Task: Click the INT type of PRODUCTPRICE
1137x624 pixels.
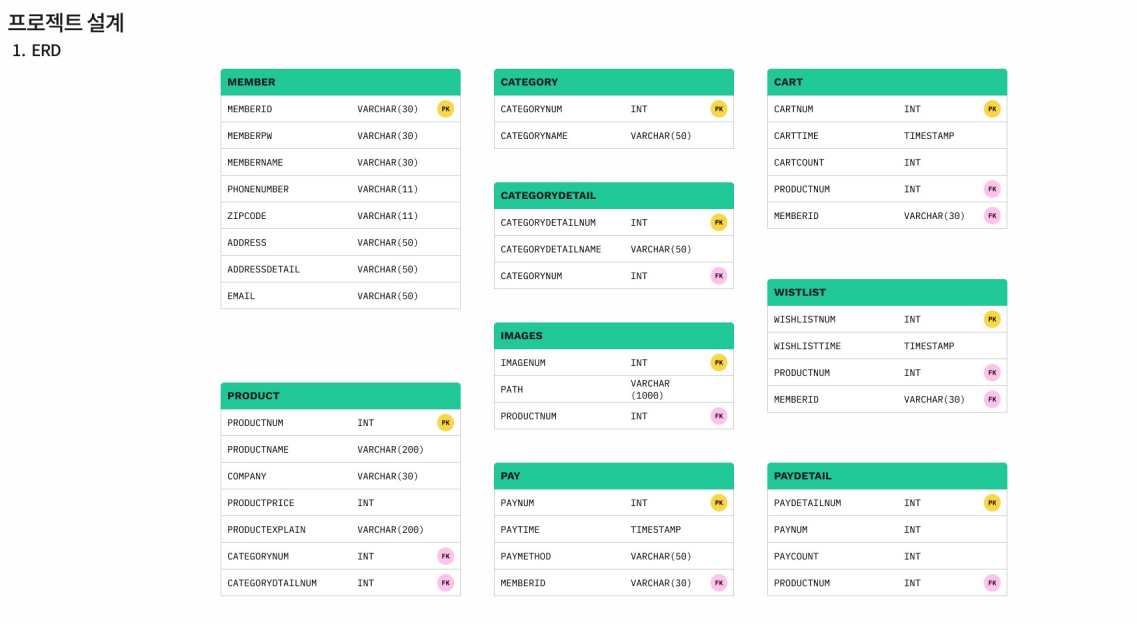Action: 365,503
